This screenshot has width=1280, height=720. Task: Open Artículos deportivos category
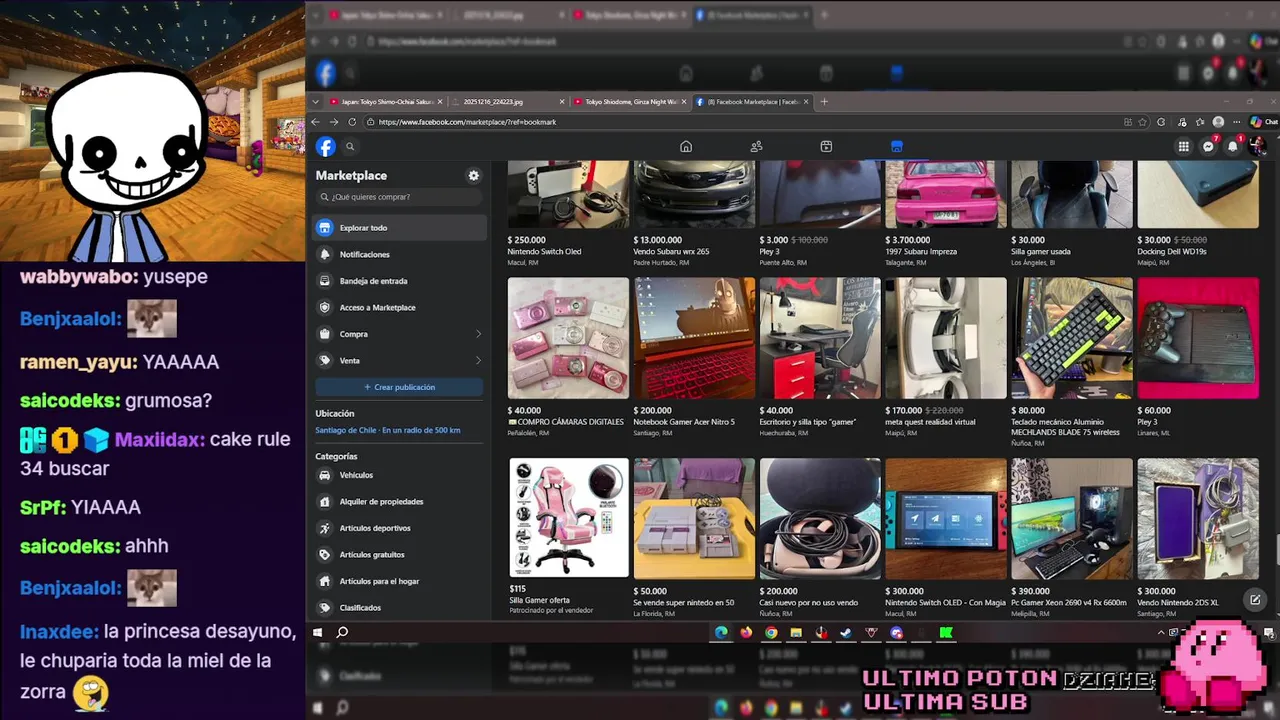coord(399,528)
